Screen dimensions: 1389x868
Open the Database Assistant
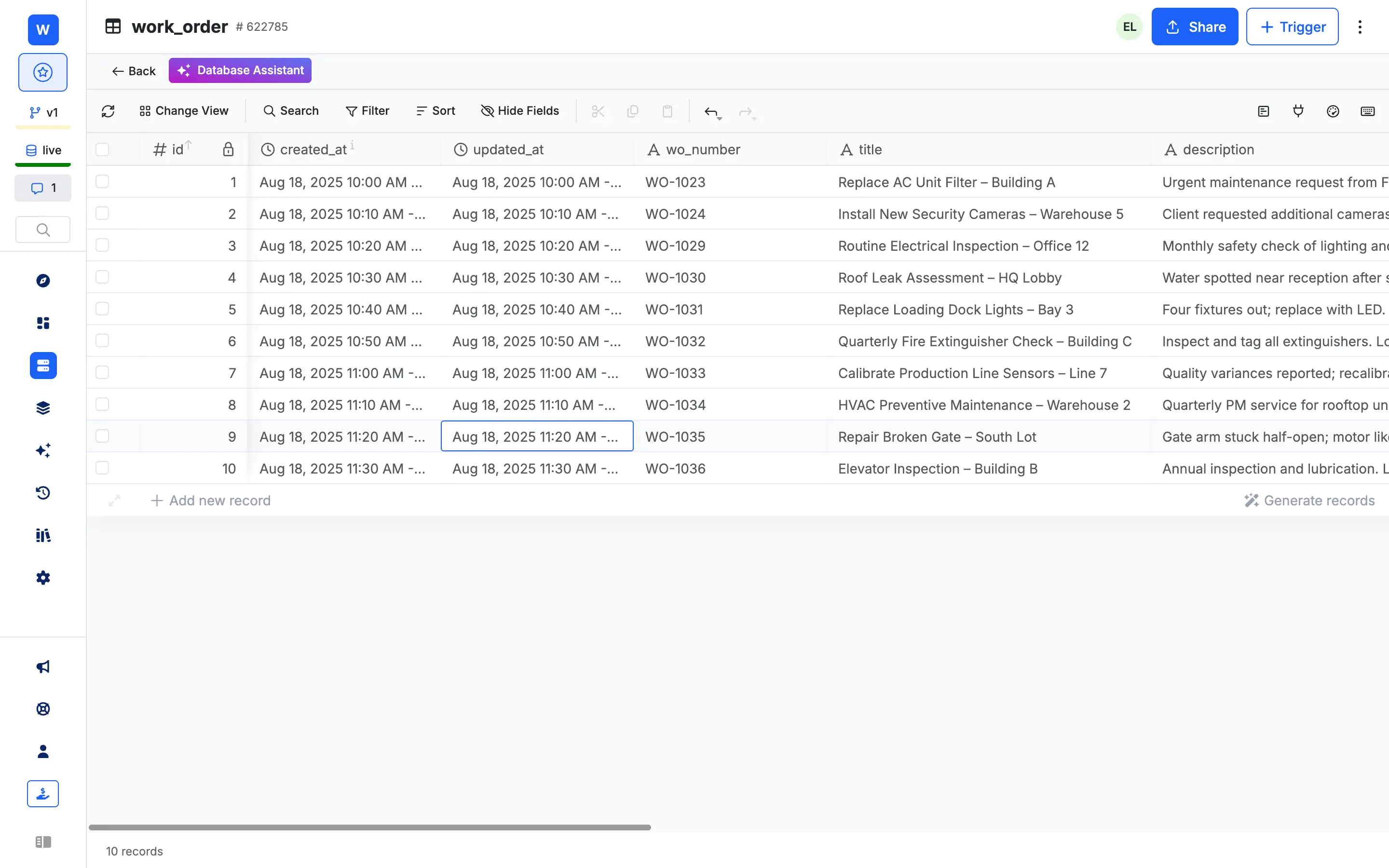pos(240,70)
